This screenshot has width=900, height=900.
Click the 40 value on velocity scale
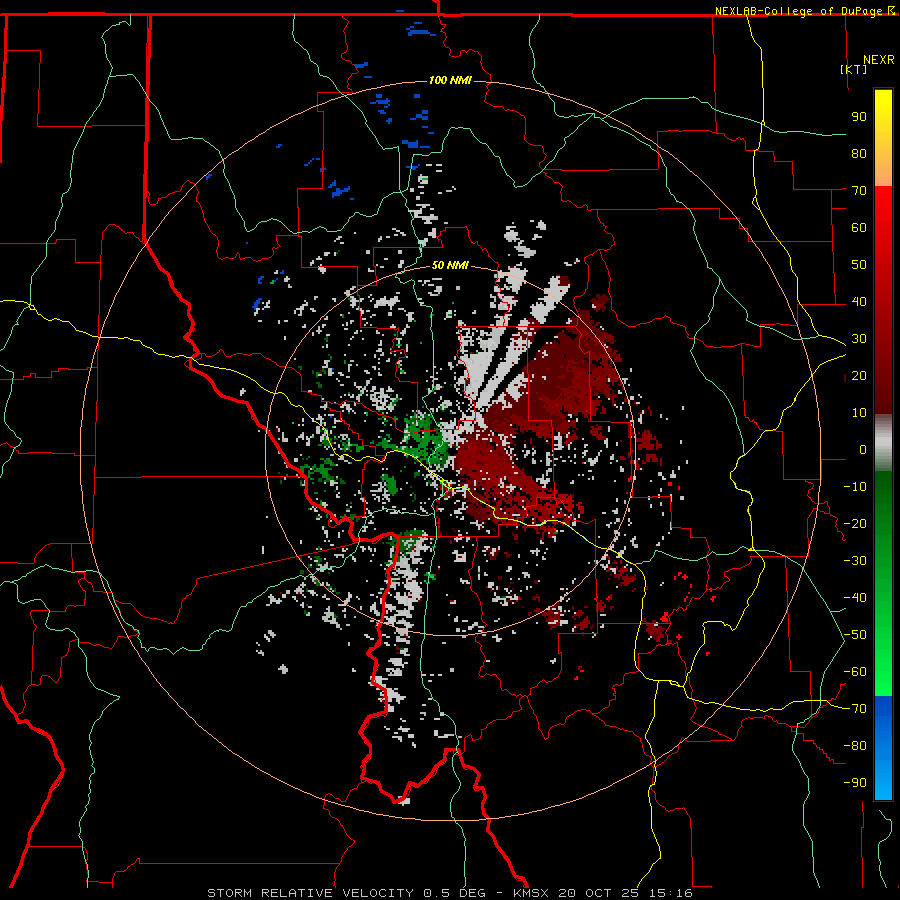(859, 302)
